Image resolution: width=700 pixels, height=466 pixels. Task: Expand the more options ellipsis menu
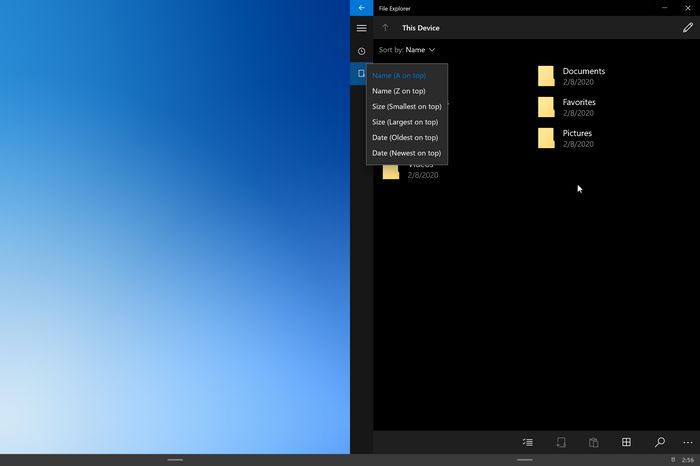coord(688,442)
